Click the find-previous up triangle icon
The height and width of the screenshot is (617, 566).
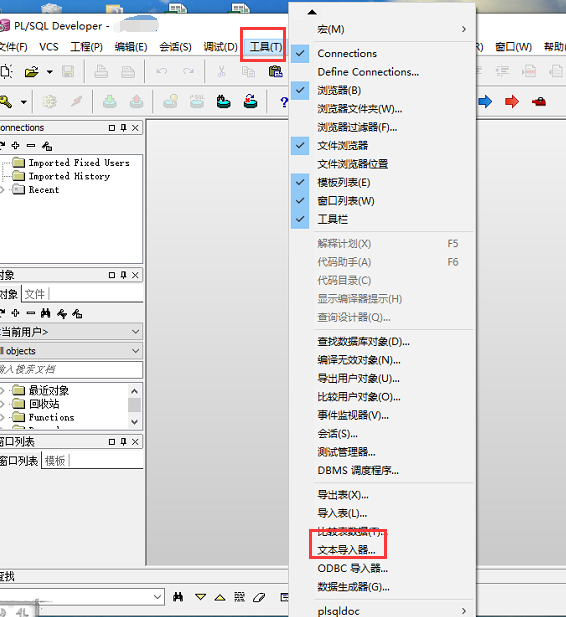pos(220,597)
